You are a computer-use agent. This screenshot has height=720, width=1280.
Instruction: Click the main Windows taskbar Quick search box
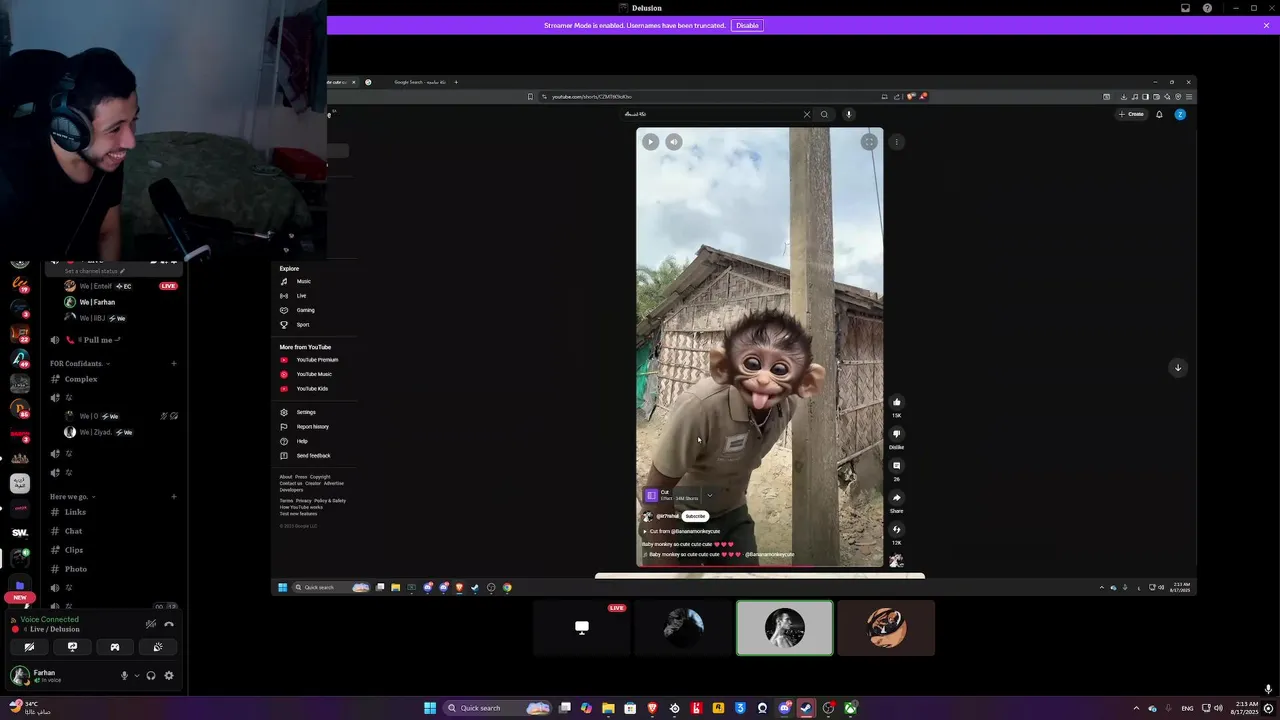[497, 708]
